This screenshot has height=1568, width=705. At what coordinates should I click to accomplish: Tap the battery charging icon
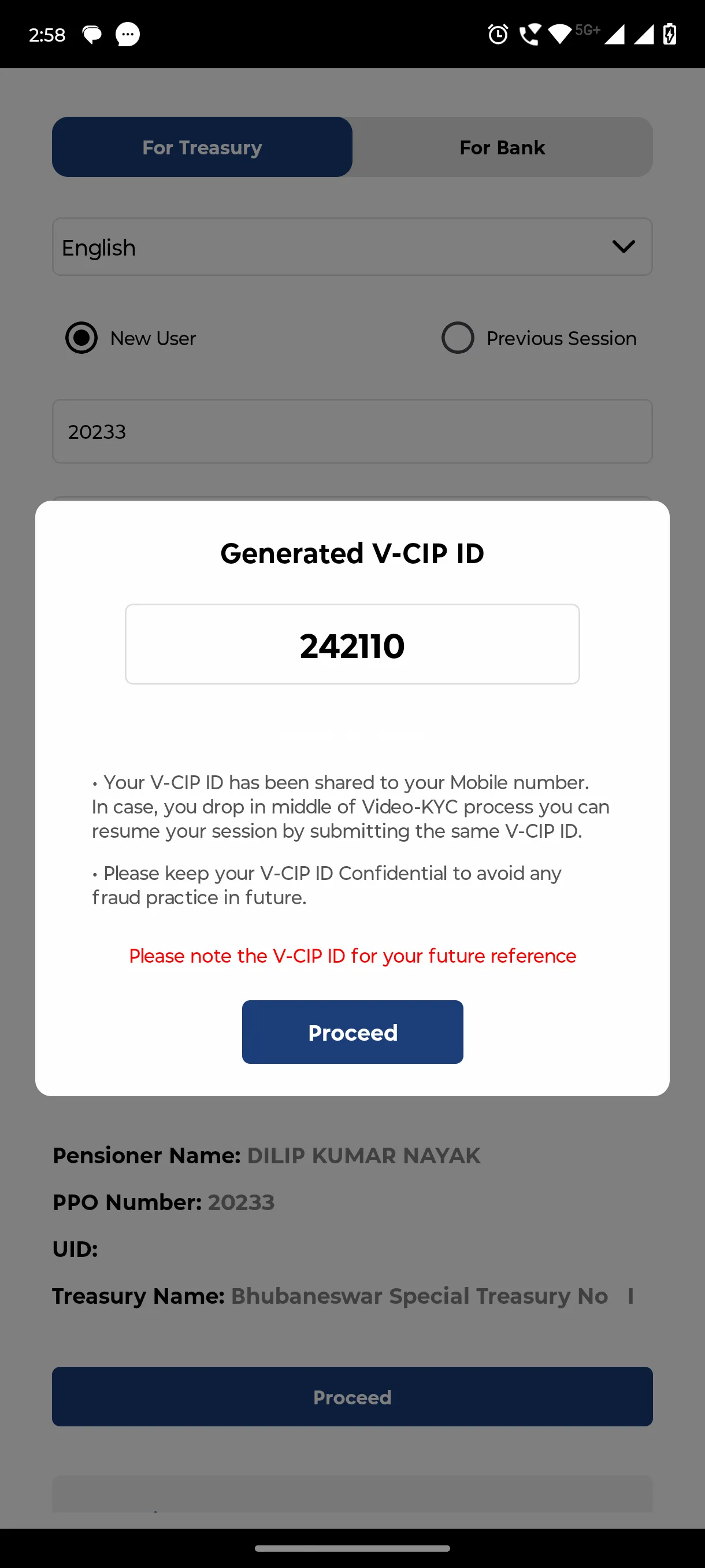tap(670, 34)
